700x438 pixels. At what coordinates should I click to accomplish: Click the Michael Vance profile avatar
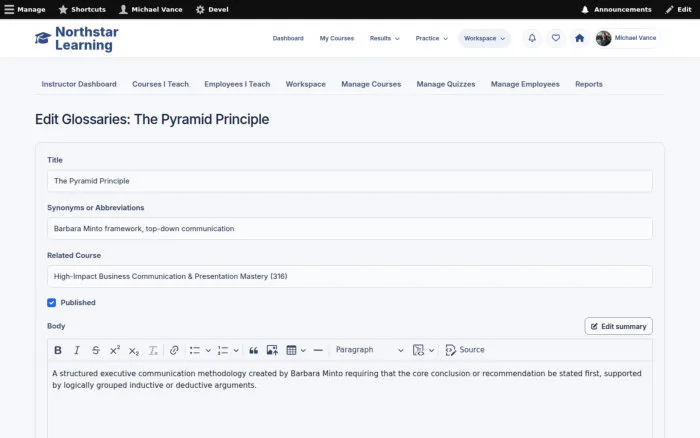[x=604, y=38]
